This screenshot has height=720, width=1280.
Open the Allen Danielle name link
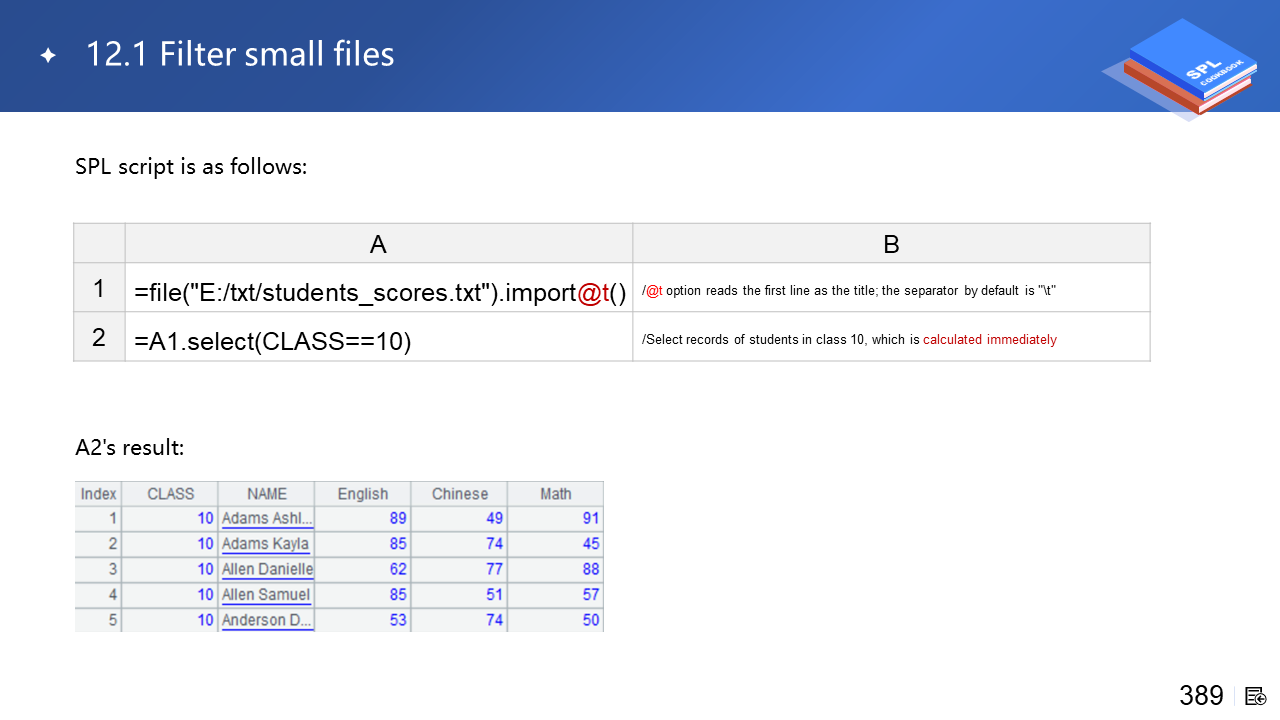click(267, 569)
